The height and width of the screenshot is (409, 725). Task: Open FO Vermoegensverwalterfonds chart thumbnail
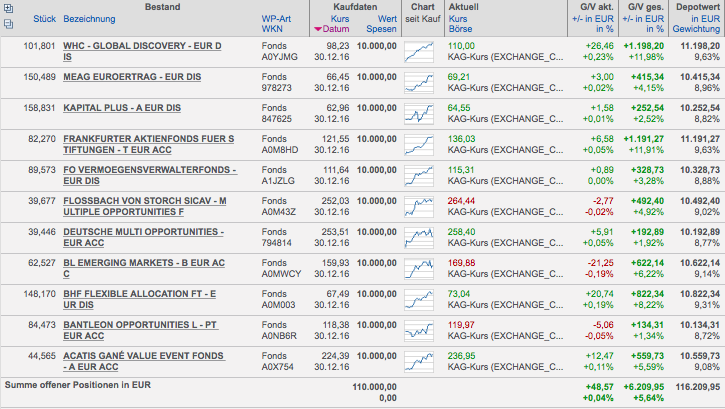pos(419,176)
